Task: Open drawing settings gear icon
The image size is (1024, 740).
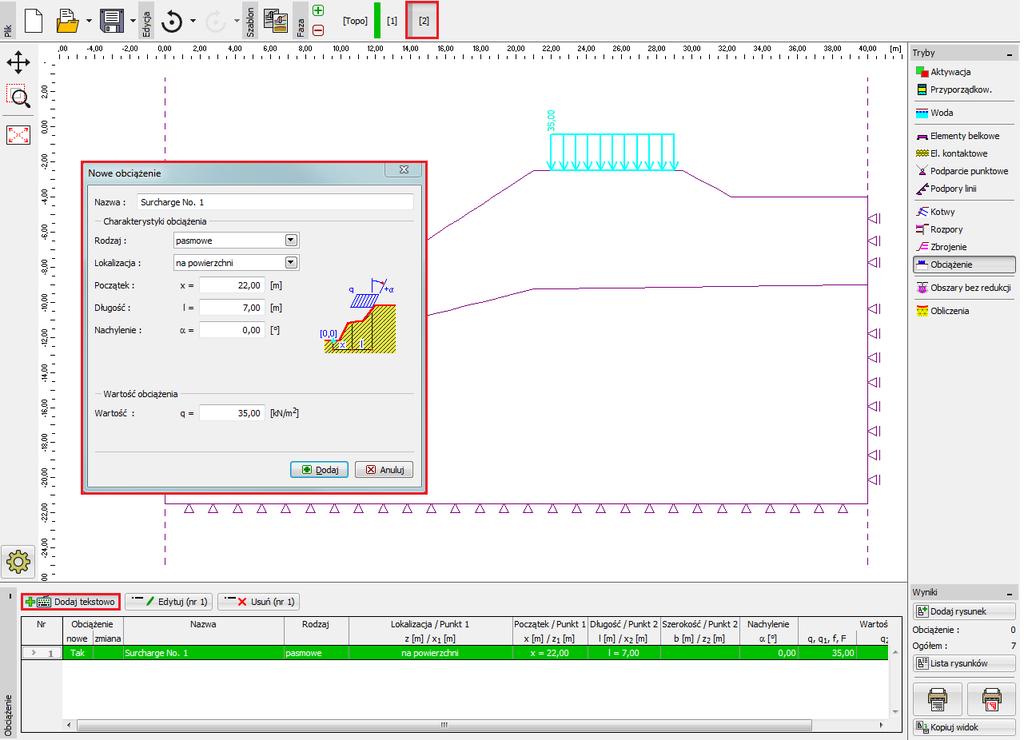Action: coord(18,562)
